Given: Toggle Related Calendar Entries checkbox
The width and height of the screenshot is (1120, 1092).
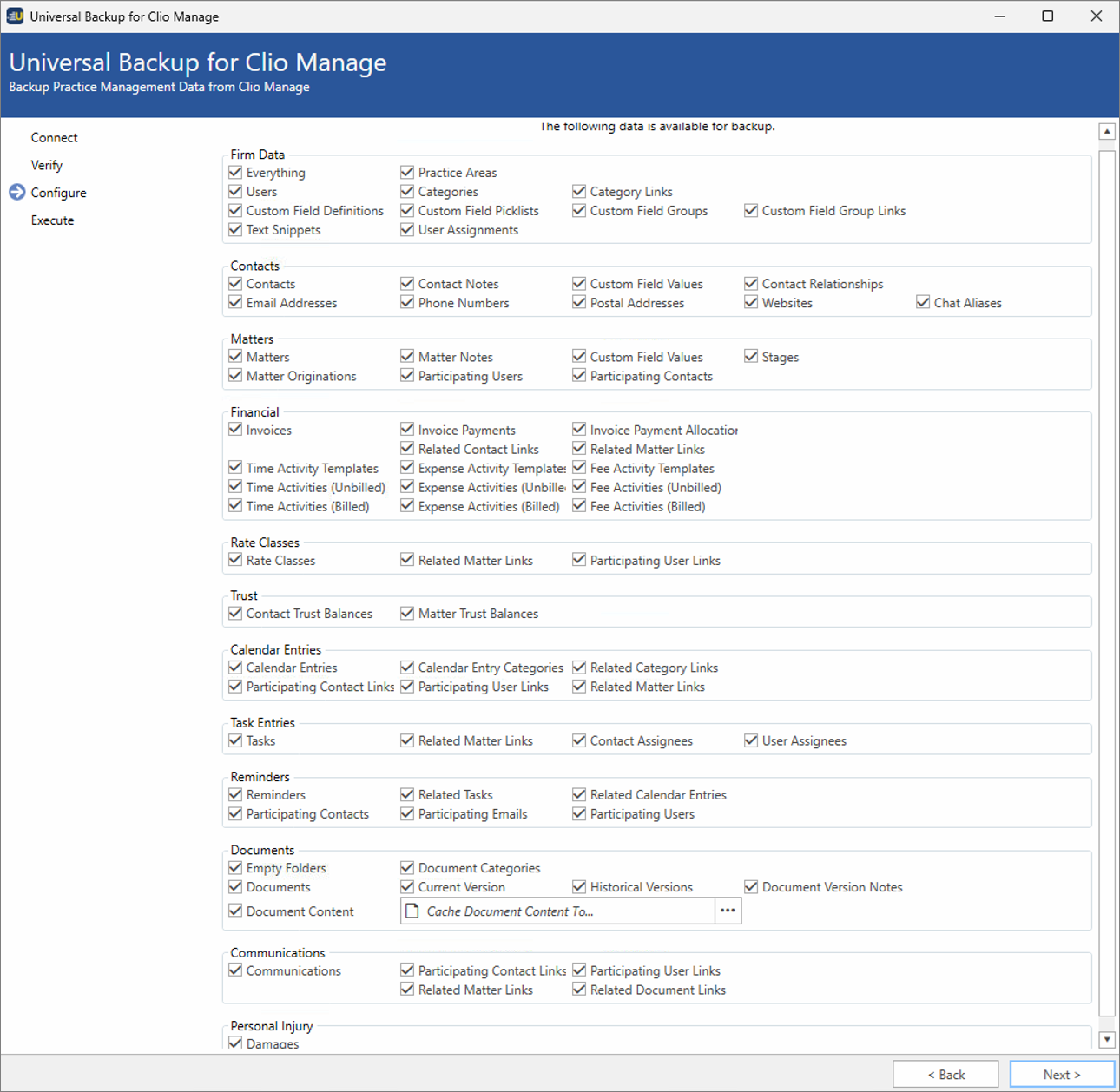Looking at the screenshot, I should 579,793.
